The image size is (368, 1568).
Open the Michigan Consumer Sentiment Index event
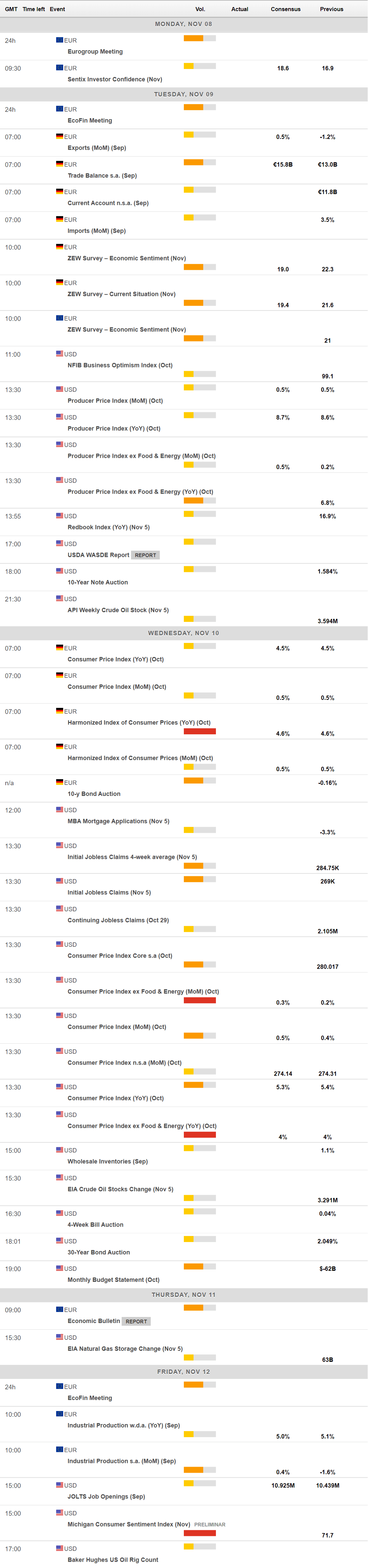coord(128,1524)
